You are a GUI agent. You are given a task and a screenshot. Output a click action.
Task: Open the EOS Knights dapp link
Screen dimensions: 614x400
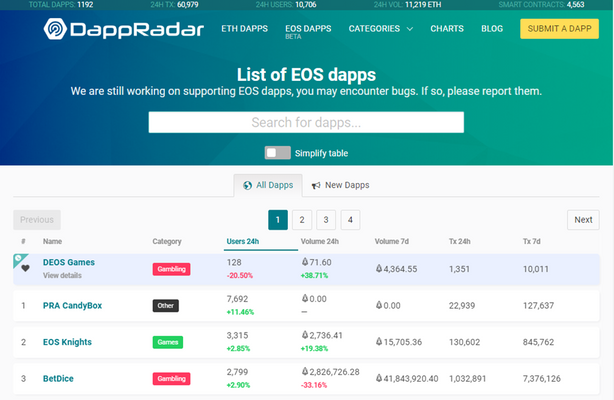(67, 342)
